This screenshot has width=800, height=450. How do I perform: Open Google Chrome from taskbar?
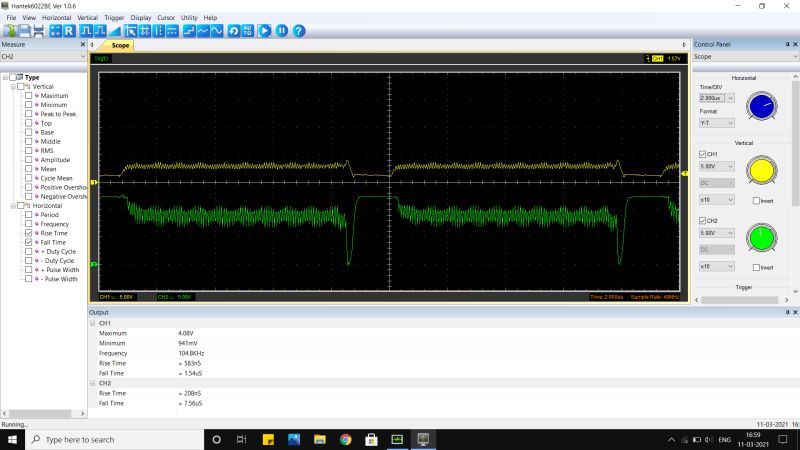point(345,439)
